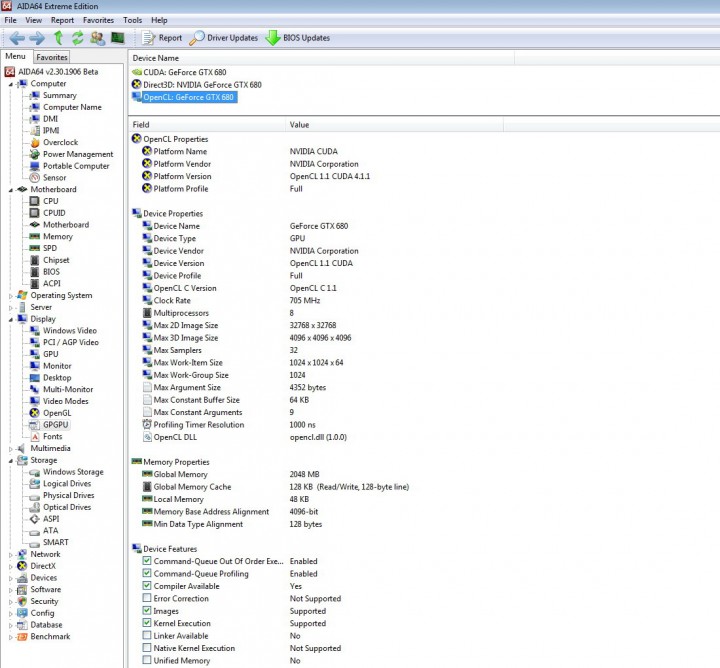Switch to the Menu tab

pyautogui.click(x=15, y=56)
